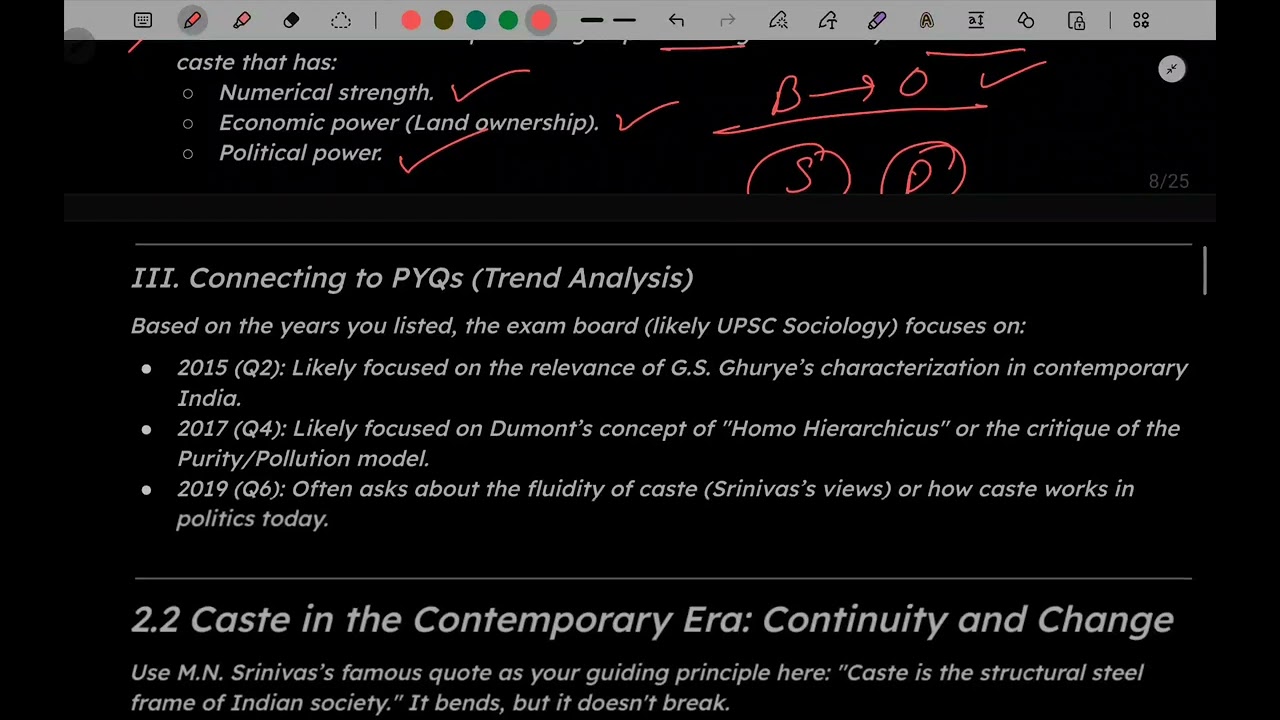Pick the teal color swatch
This screenshot has height=720, width=1280.
(476, 20)
